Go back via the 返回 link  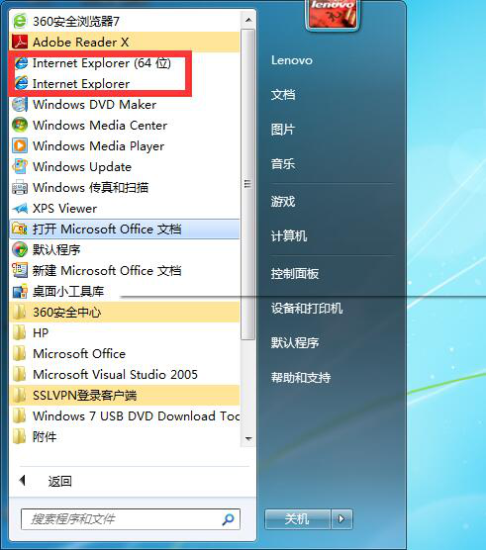(x=60, y=481)
